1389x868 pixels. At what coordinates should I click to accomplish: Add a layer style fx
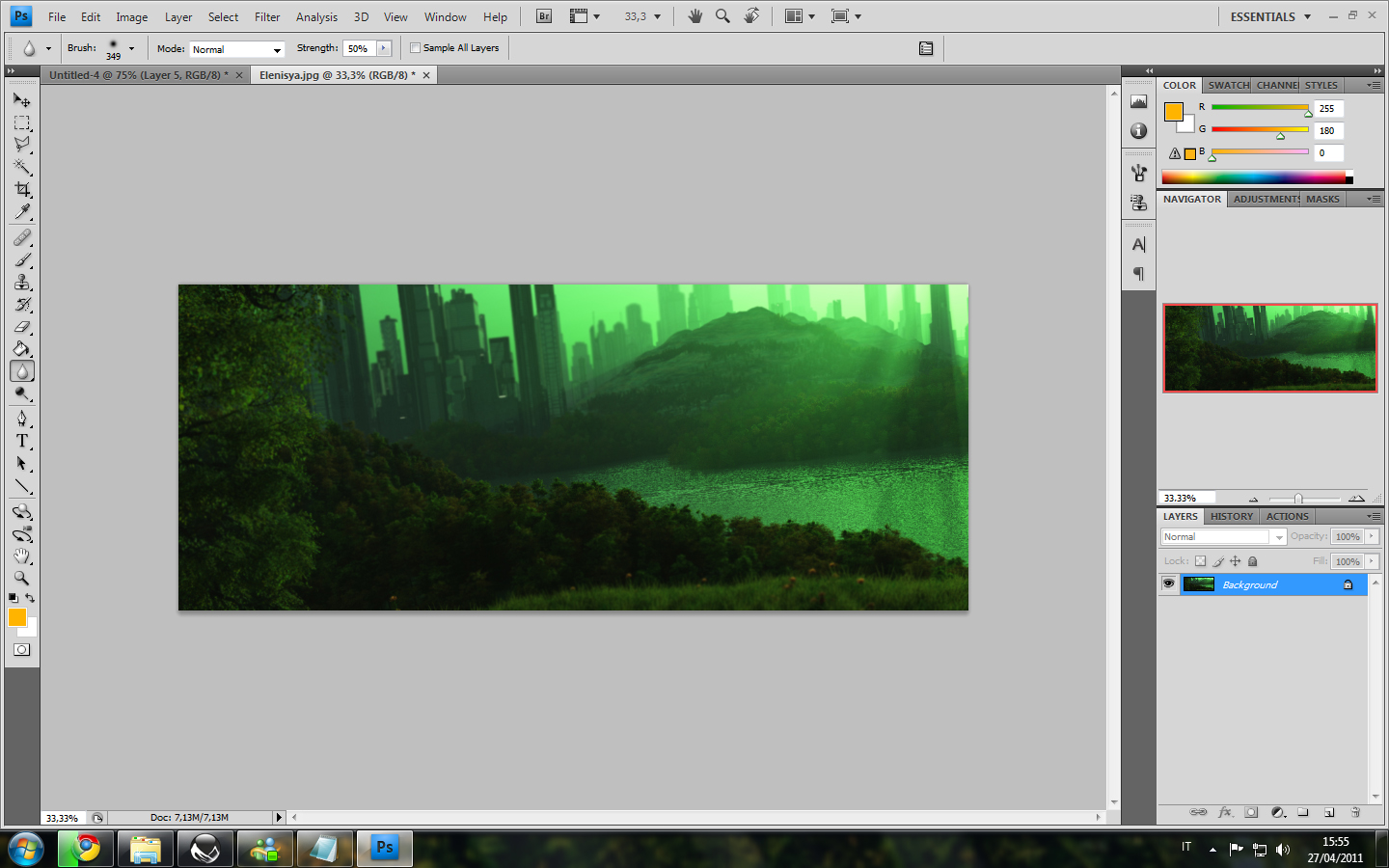1225,812
